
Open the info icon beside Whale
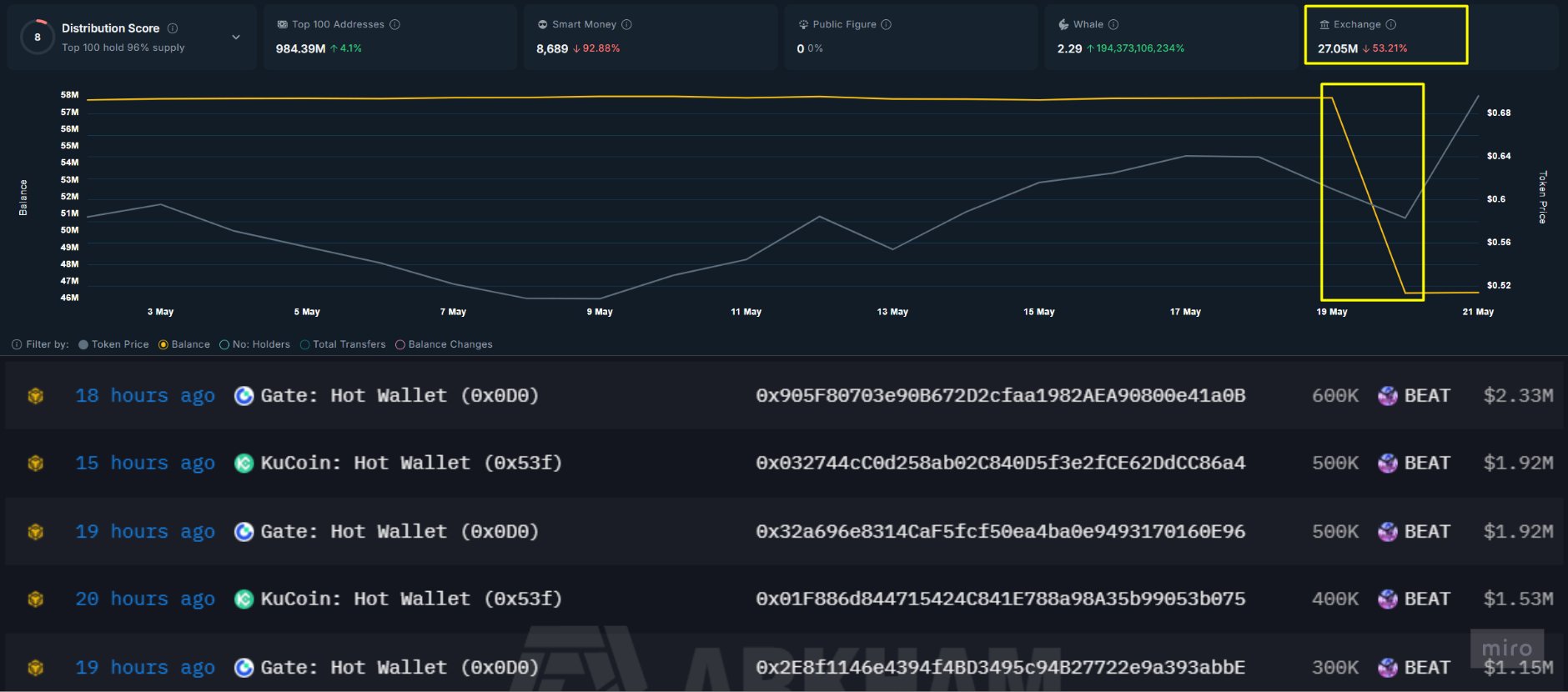coord(1113,25)
